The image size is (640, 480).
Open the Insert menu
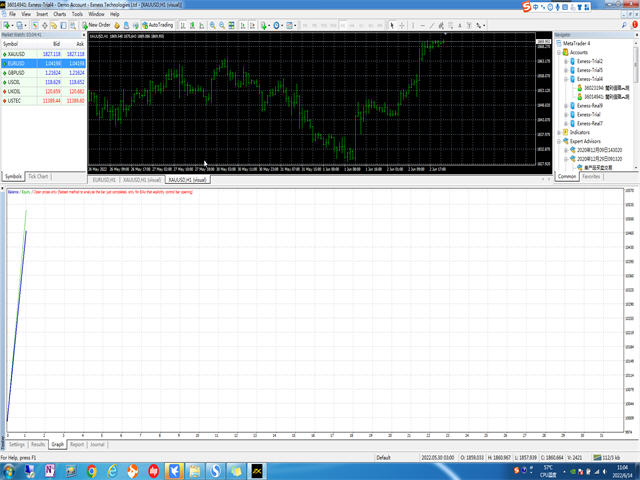point(42,14)
